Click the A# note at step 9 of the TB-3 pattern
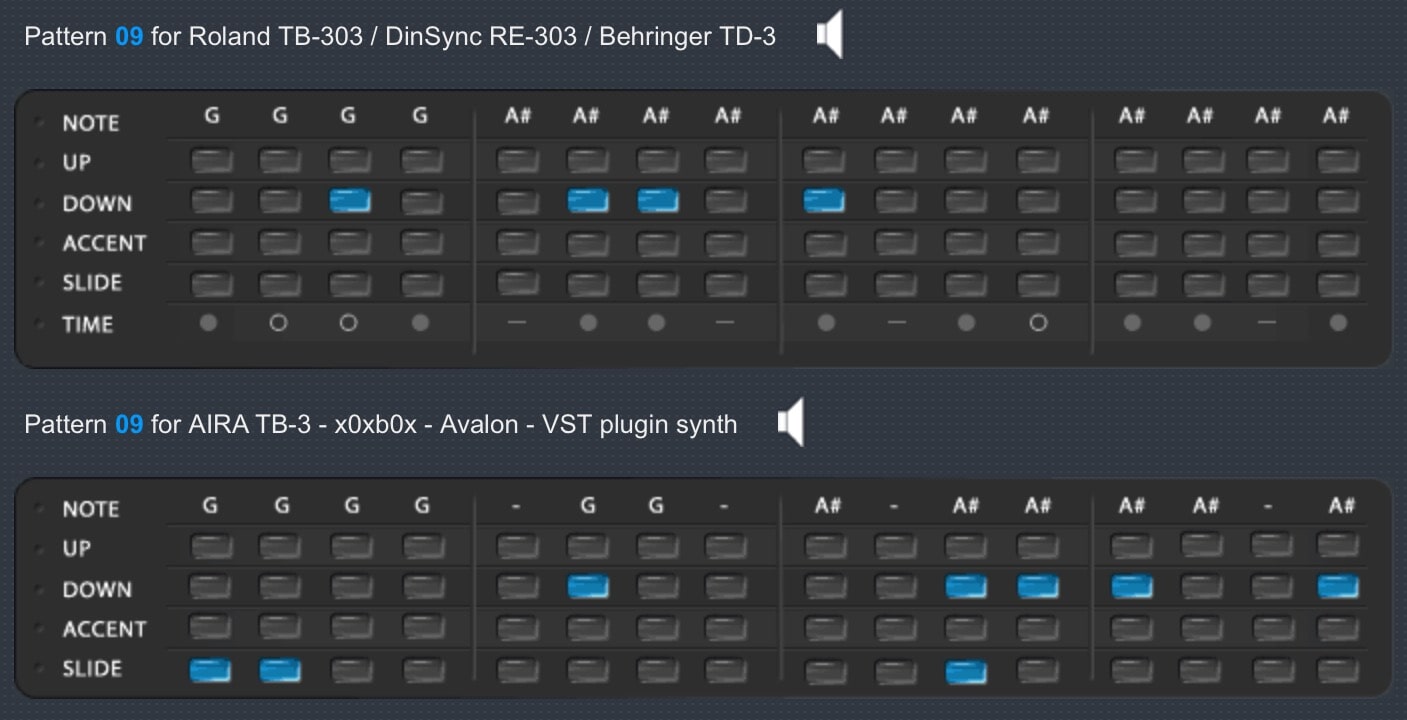 pyautogui.click(x=827, y=506)
